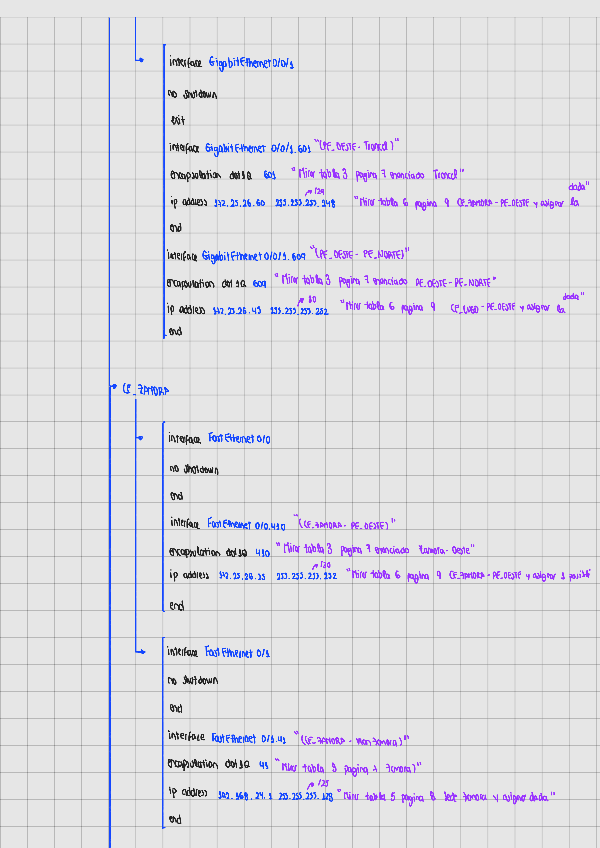This screenshot has height=848, width=600.
Task: Click the arrow beside interface FastEthernet 0/0
Action: coord(140,438)
